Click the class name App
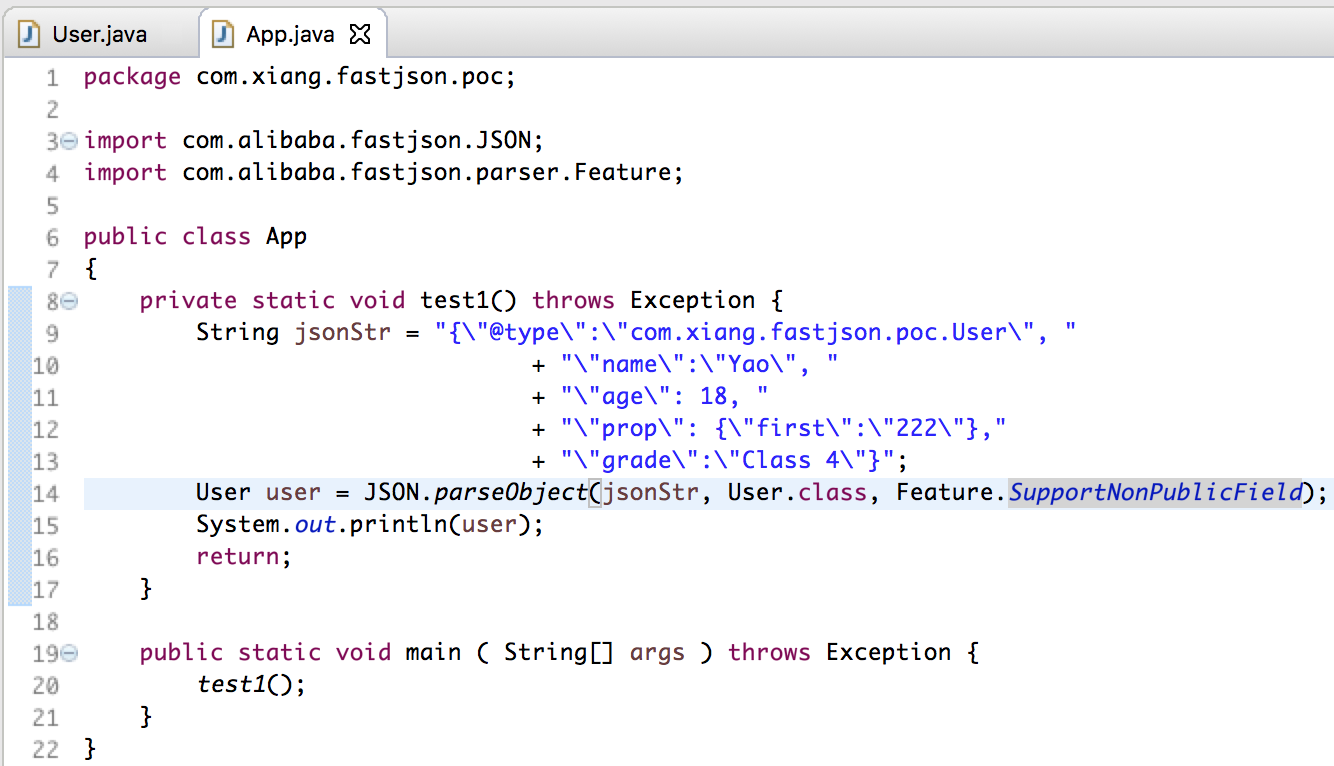Viewport: 1334px width, 766px height. [286, 239]
